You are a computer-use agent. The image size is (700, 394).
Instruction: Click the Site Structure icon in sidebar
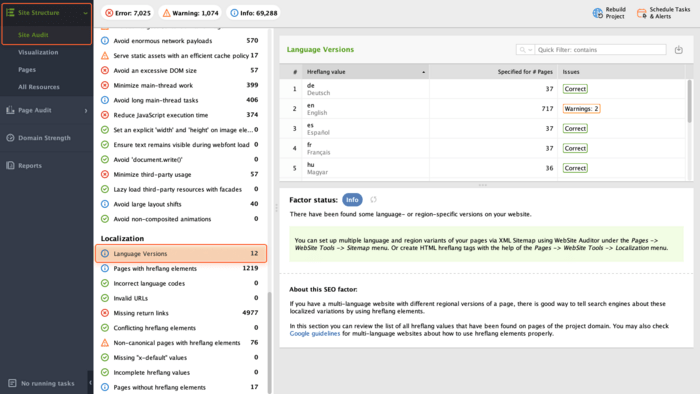point(10,12)
